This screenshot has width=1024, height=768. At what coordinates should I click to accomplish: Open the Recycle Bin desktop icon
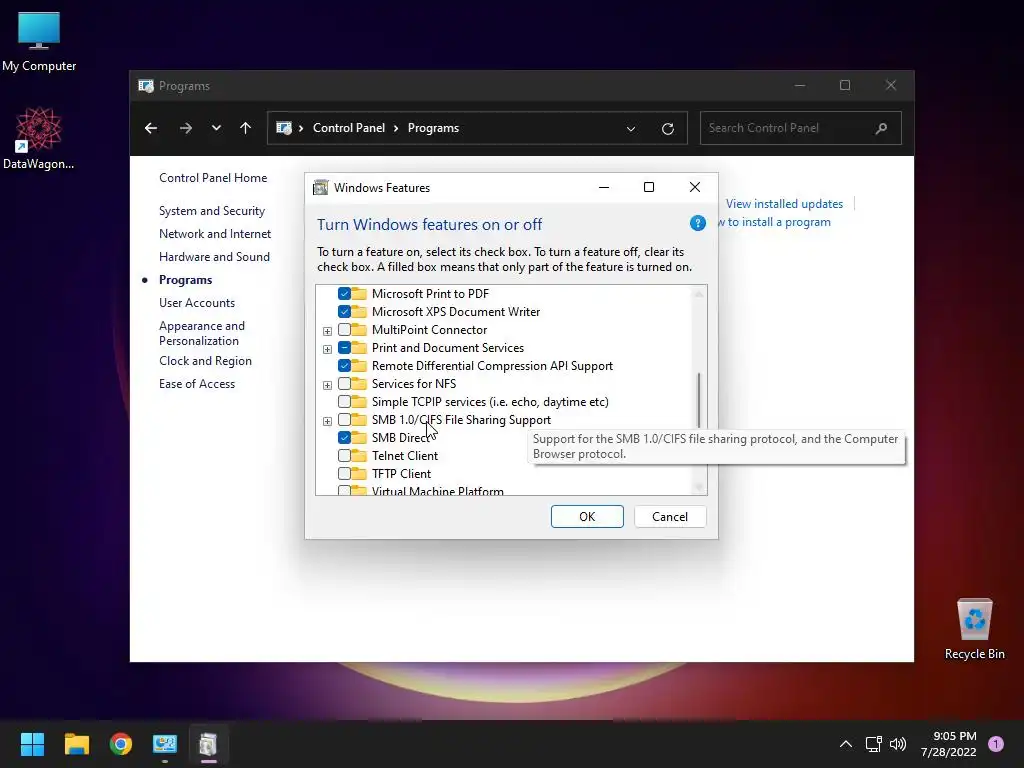(974, 629)
